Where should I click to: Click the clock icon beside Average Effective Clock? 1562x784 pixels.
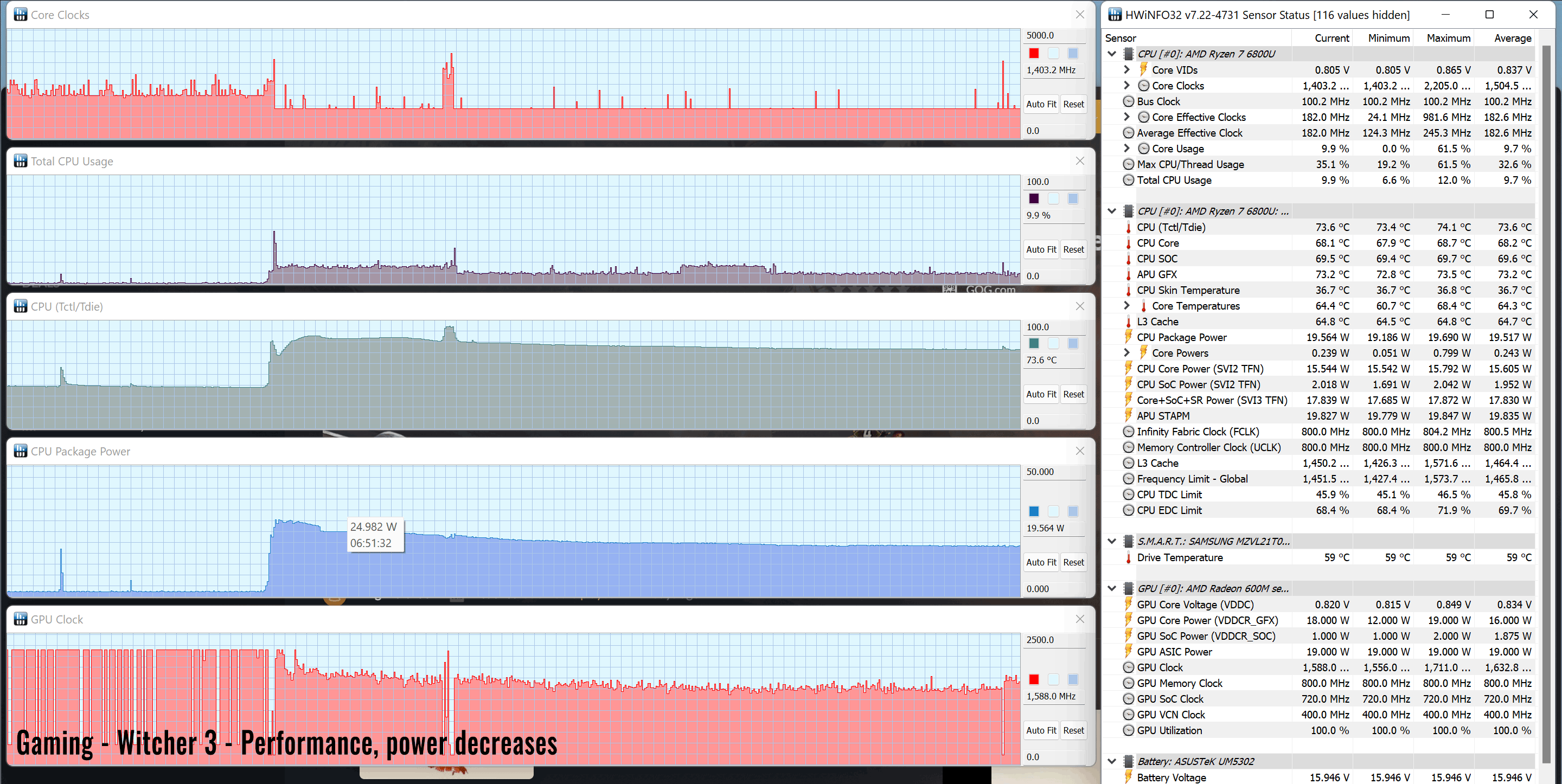click(1129, 133)
